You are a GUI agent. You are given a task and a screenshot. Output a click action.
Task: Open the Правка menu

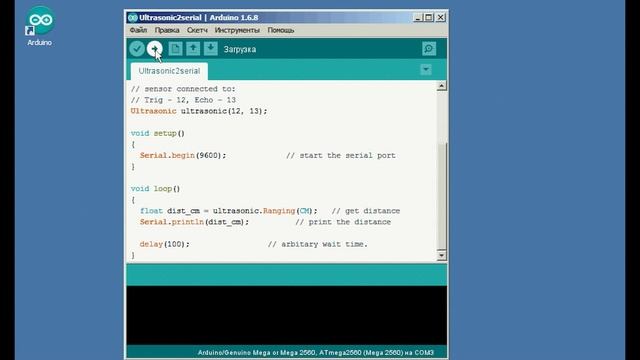point(167,30)
